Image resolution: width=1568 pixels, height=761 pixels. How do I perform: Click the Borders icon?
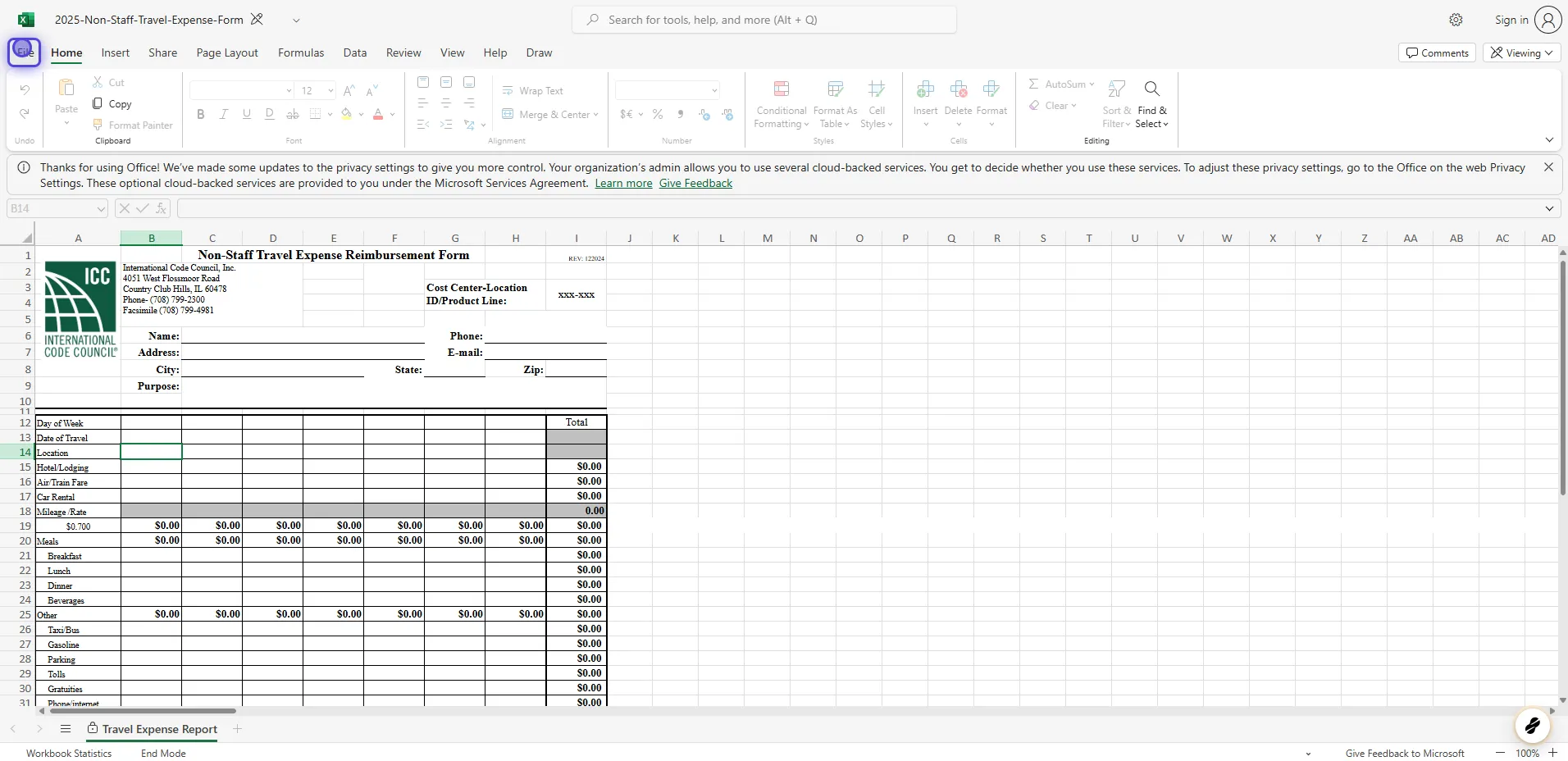click(x=316, y=114)
